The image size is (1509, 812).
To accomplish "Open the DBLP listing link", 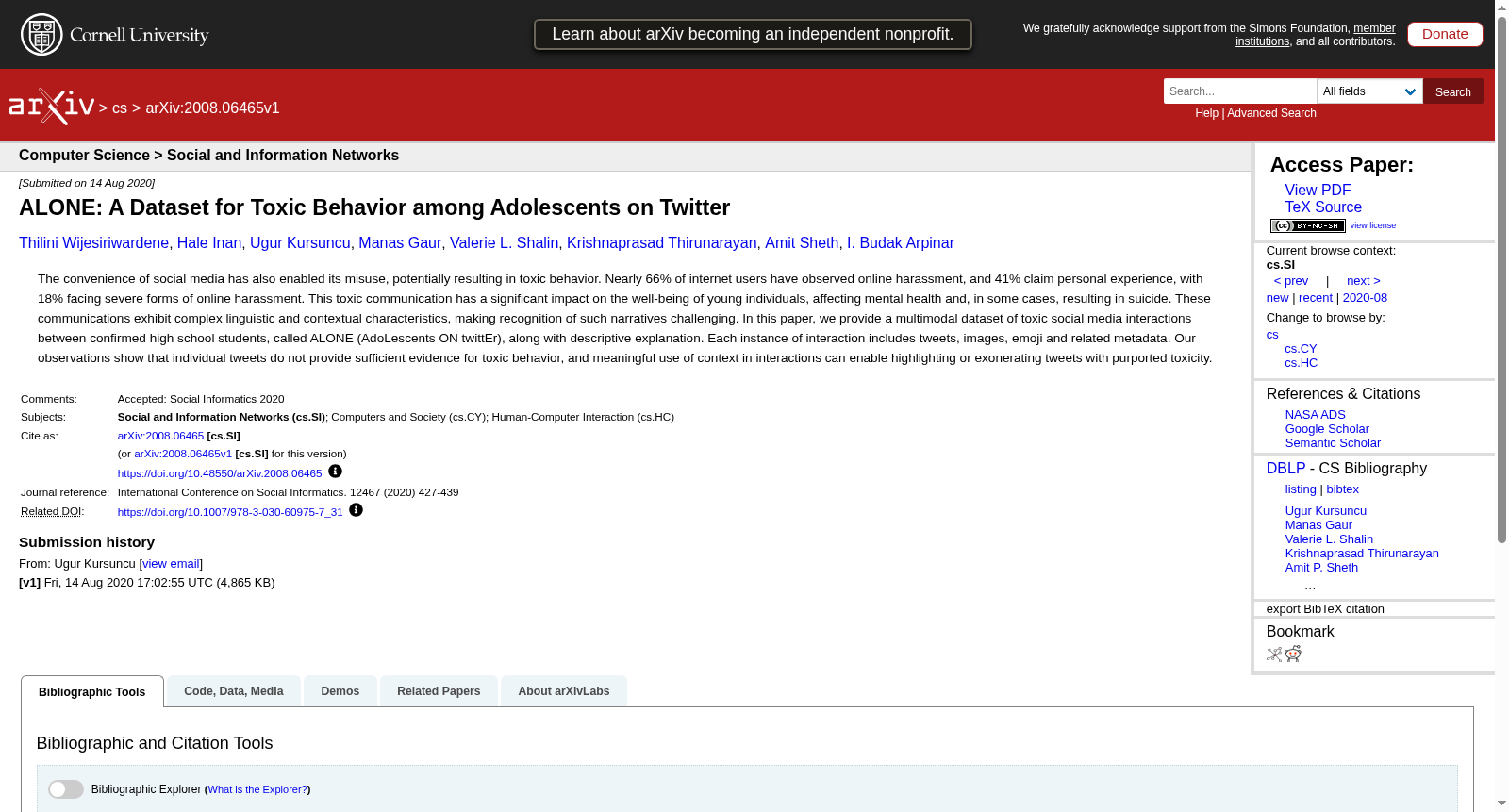I will 1301,489.
